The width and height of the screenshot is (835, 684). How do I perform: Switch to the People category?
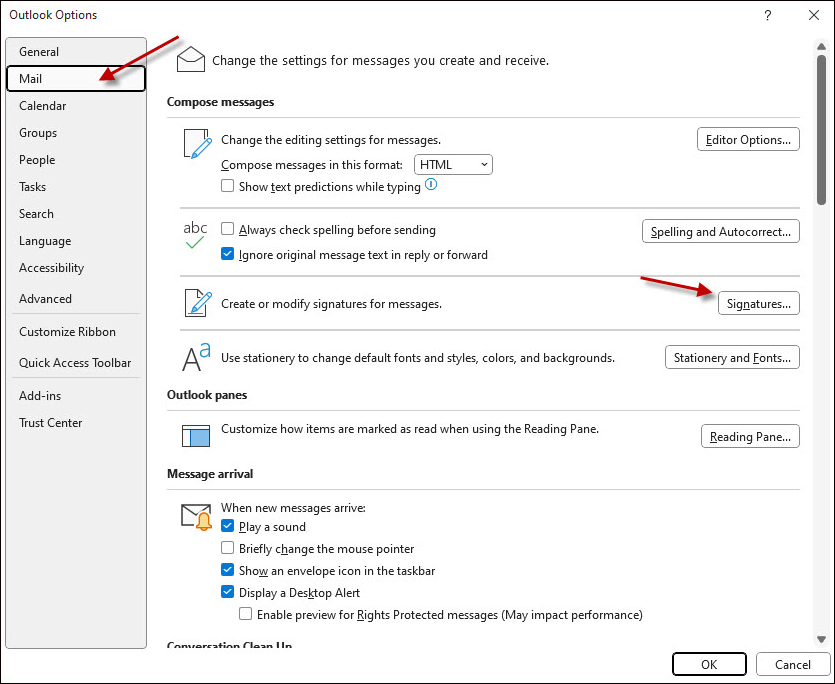coord(76,160)
